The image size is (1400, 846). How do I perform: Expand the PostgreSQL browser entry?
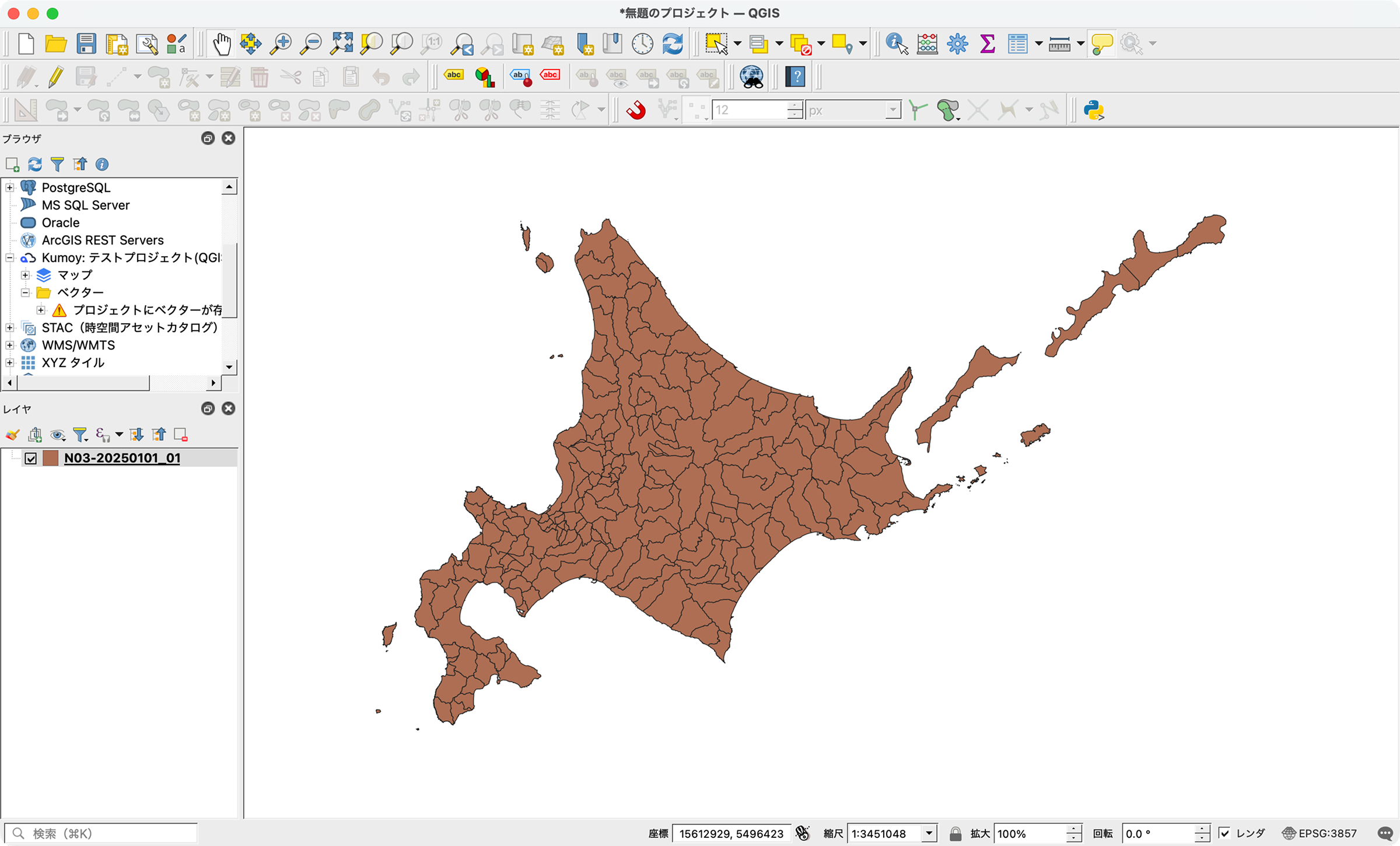9,187
